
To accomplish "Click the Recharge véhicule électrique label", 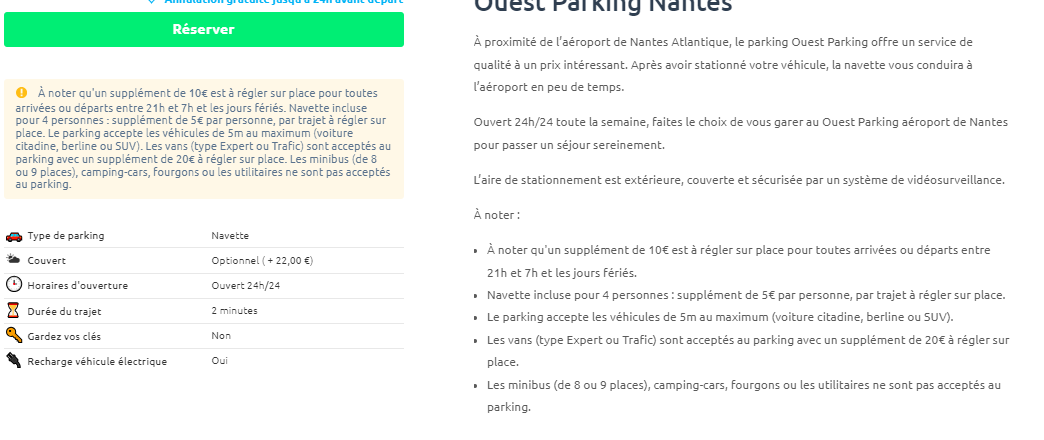I will 97,361.
